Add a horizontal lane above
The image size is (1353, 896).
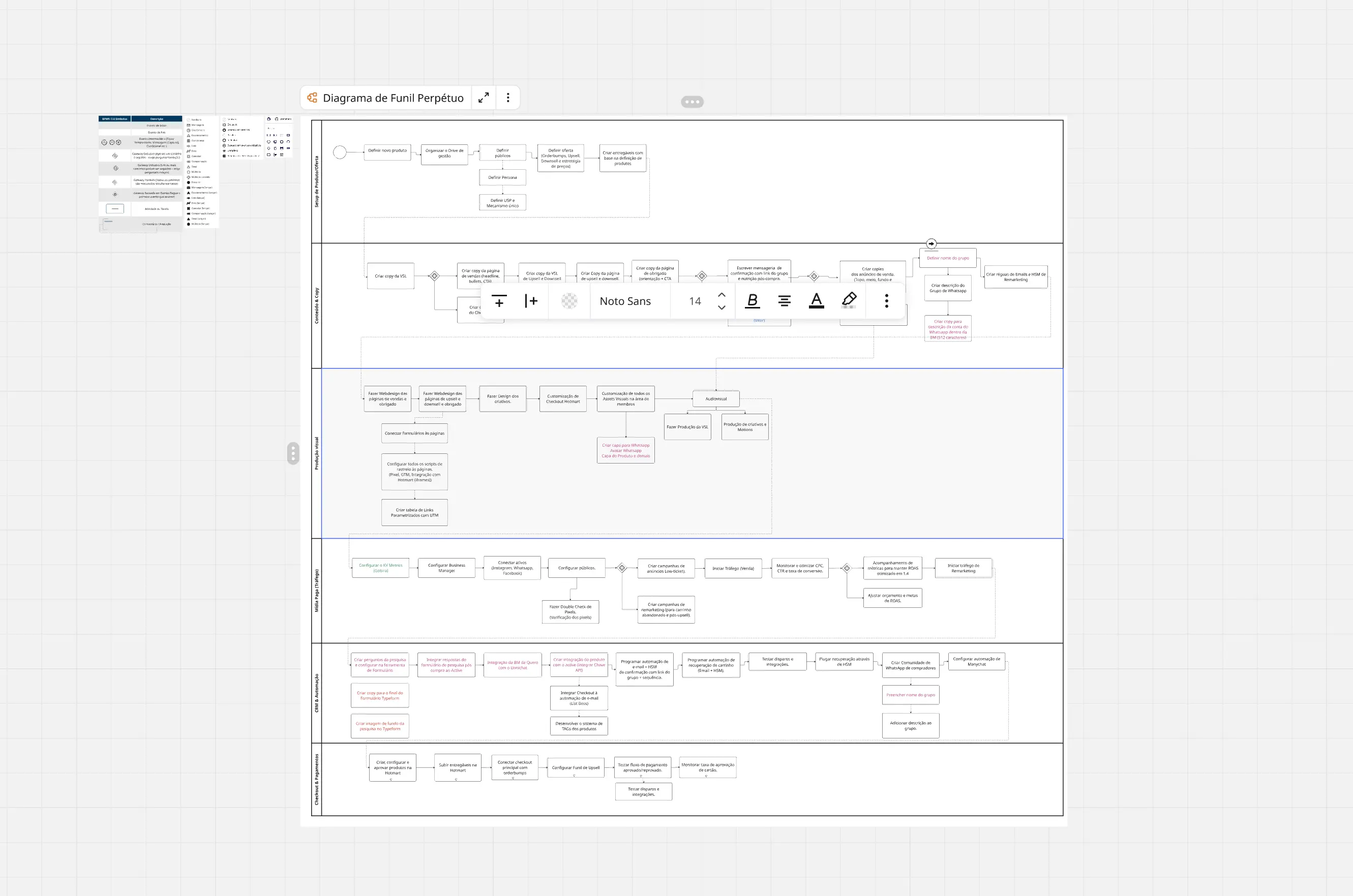point(499,301)
